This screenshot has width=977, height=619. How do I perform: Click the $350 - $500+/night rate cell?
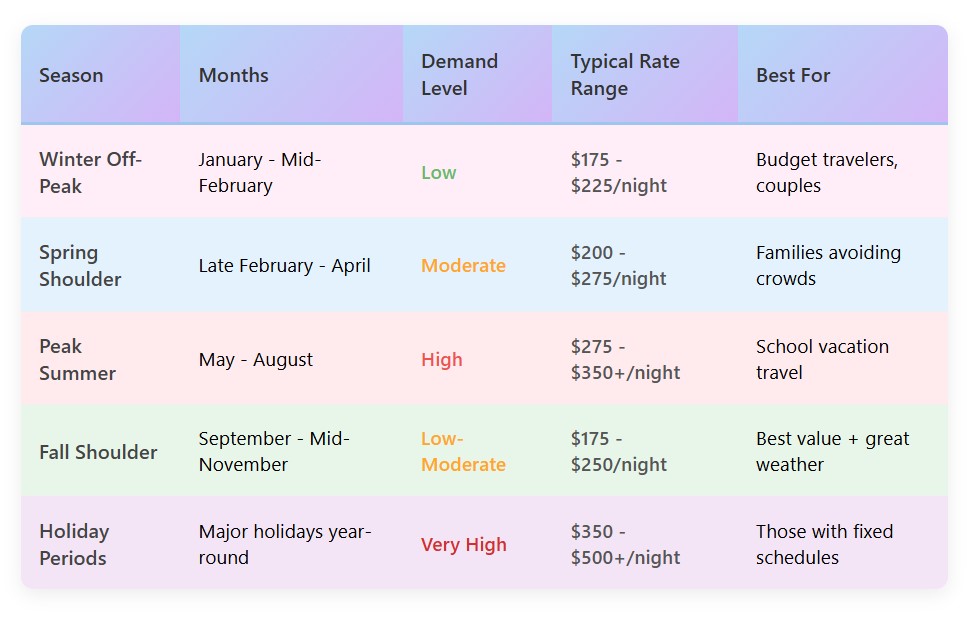(x=625, y=544)
